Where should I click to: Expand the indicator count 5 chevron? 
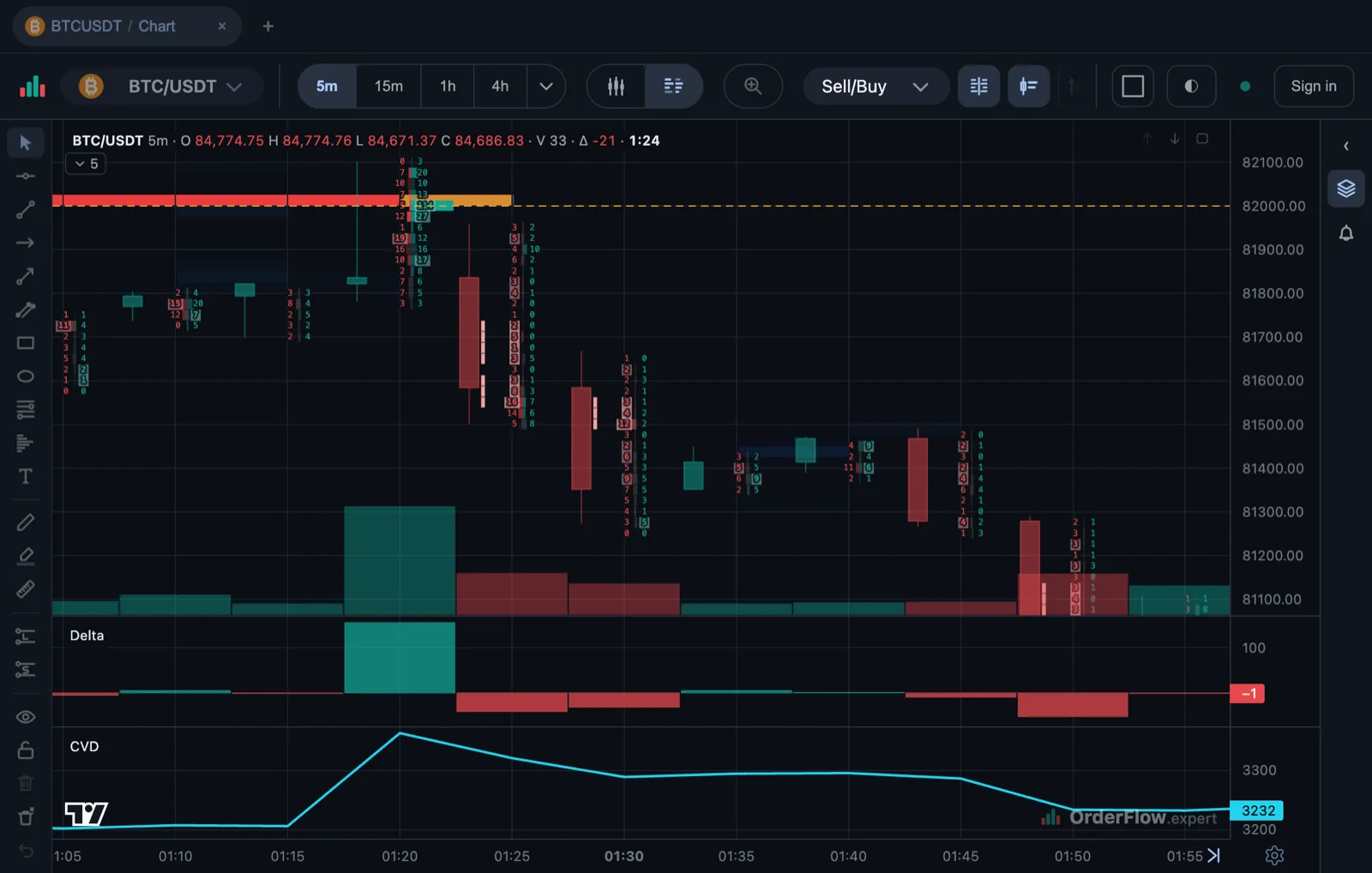pos(86,164)
